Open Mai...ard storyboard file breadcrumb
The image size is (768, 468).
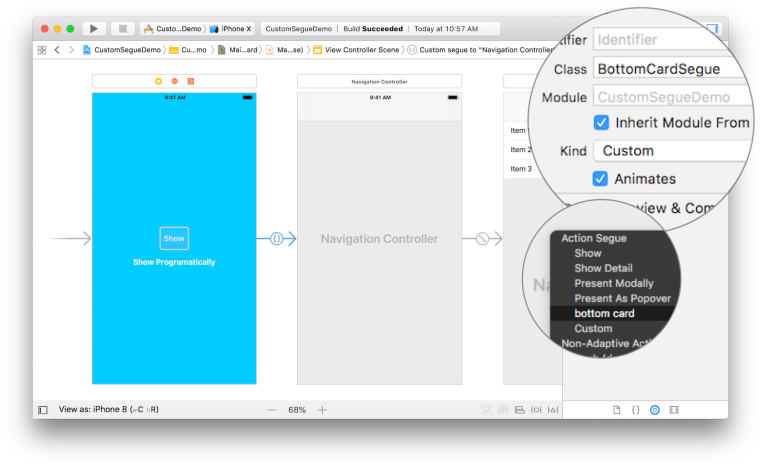[238, 50]
